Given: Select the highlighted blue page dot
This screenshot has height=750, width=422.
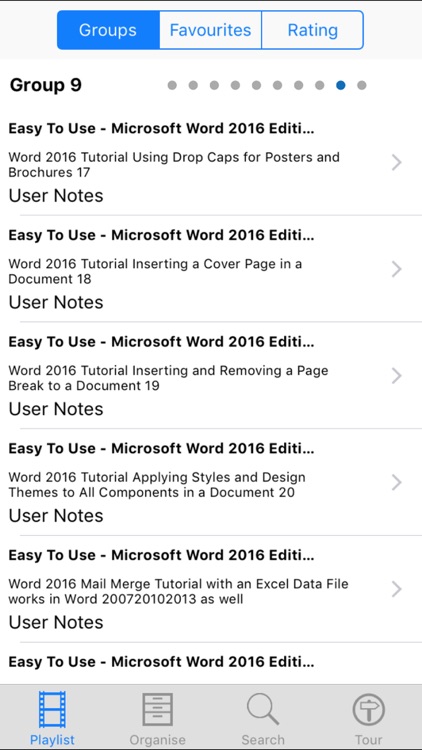Looking at the screenshot, I should [x=341, y=85].
